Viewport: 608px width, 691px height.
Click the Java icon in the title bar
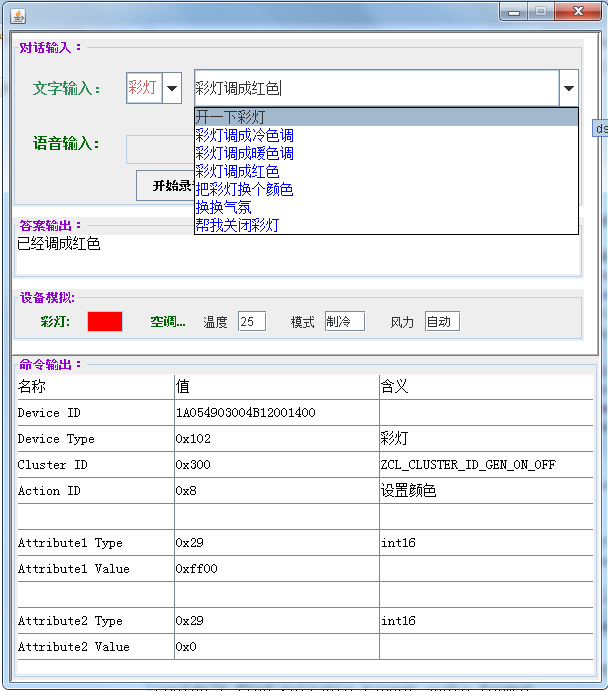click(x=18, y=16)
